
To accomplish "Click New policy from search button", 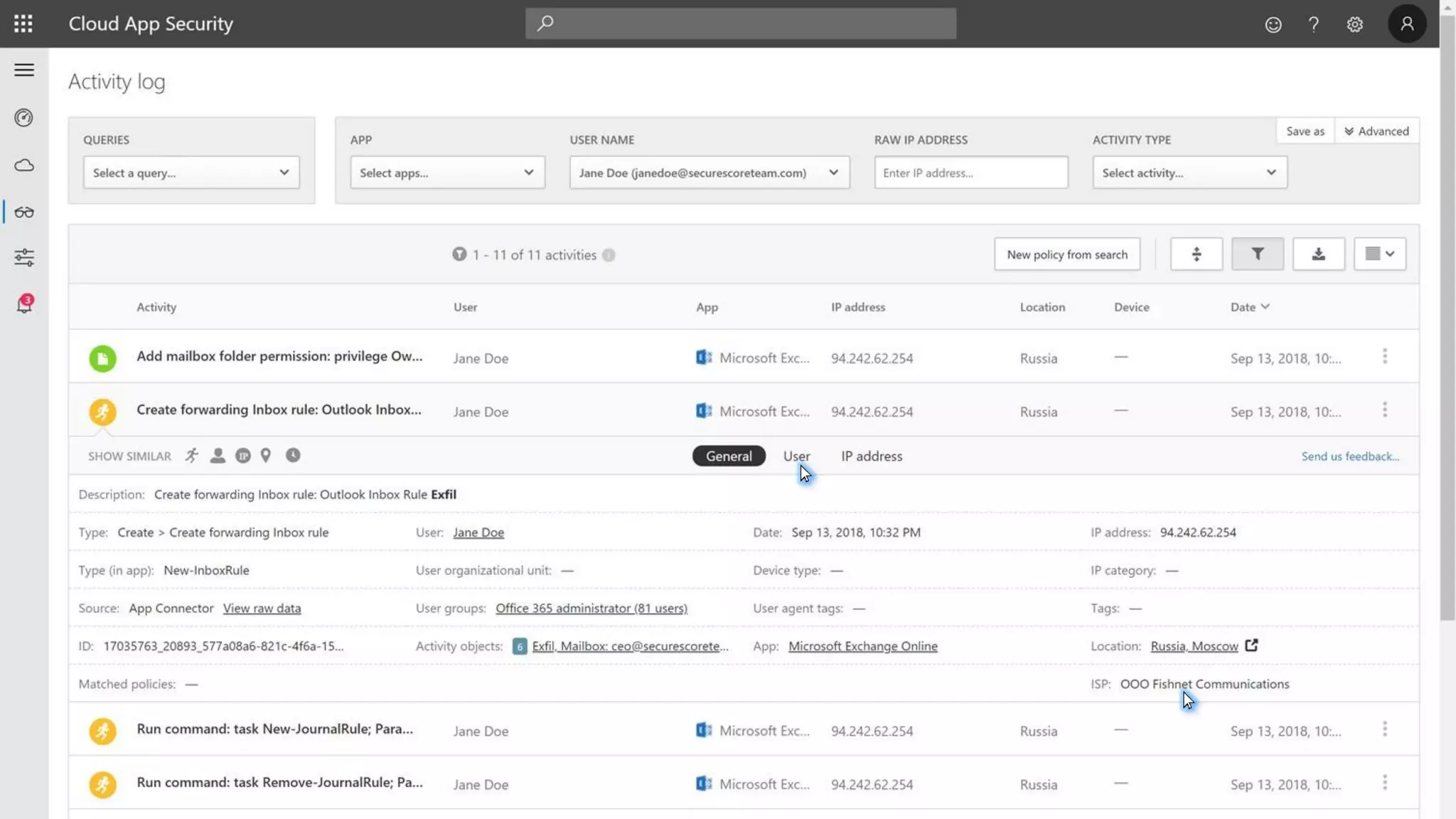I will click(1066, 255).
